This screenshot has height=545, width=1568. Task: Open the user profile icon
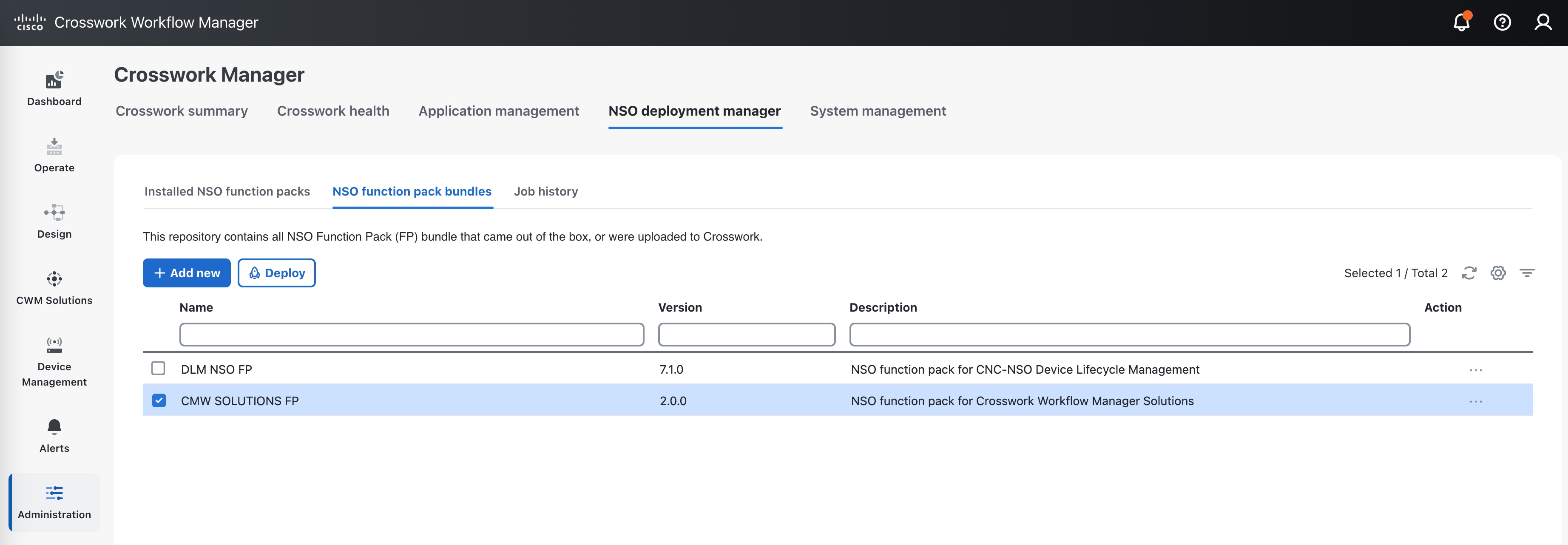point(1543,23)
